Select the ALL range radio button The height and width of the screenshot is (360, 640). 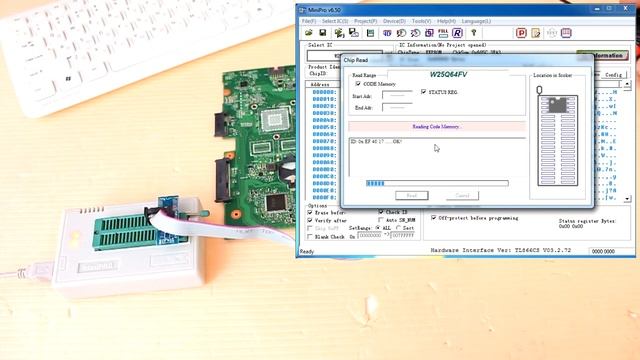coord(378,228)
